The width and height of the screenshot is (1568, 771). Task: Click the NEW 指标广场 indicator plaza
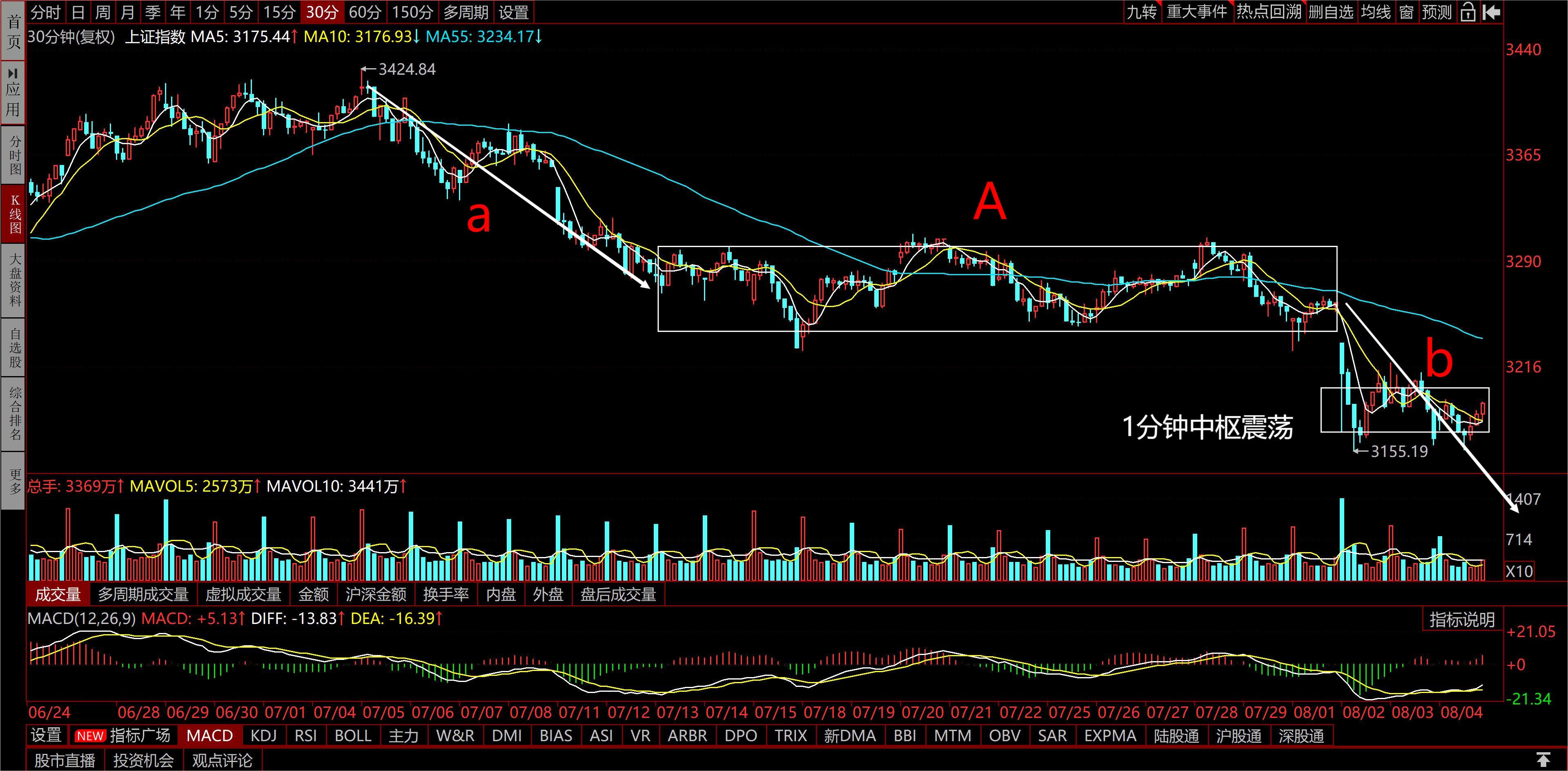tap(122, 735)
